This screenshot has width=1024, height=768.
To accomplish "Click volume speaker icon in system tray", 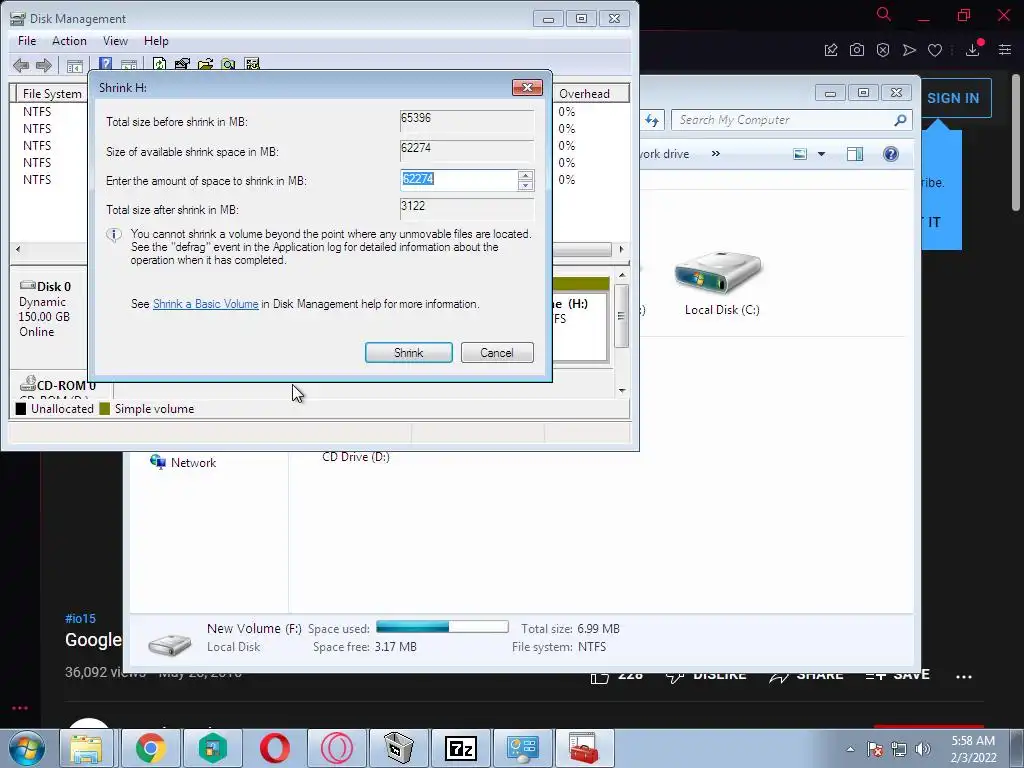I will click(923, 749).
